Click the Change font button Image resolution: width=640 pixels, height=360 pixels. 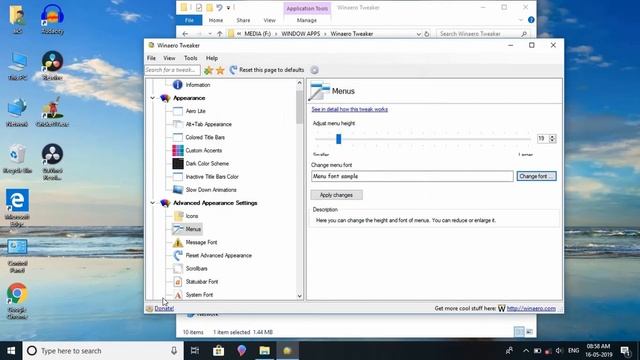tap(536, 176)
